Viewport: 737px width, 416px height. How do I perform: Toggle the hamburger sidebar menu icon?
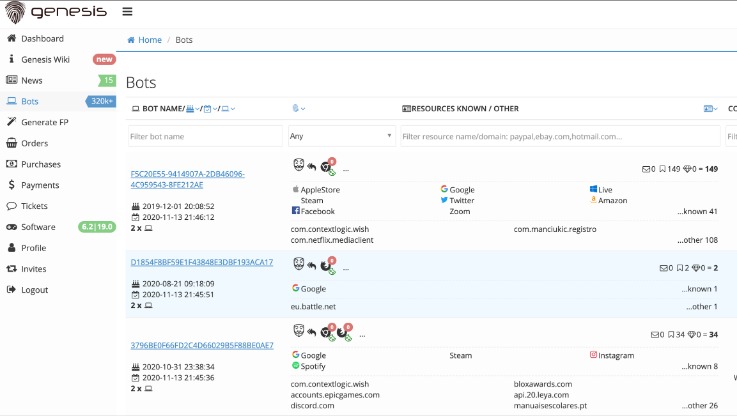(127, 11)
